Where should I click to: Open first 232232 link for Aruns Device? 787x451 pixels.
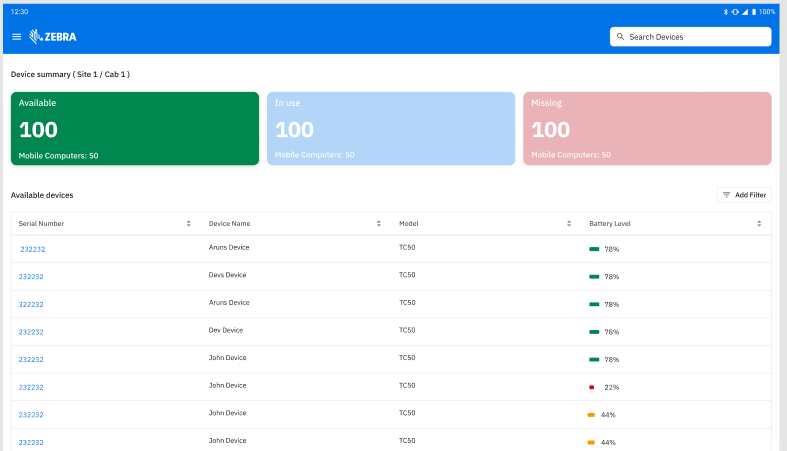tap(33, 249)
